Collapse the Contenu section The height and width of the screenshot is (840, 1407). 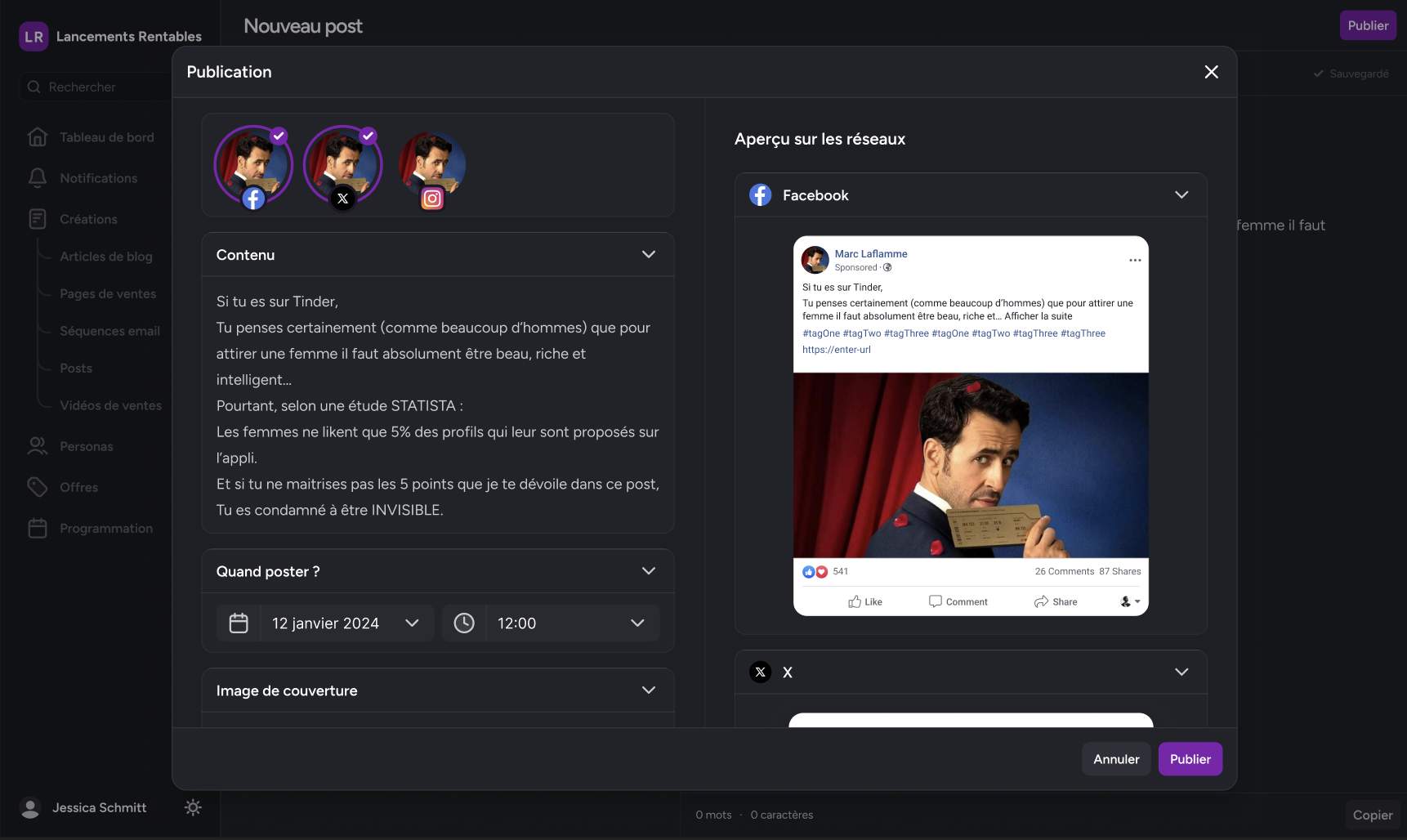coord(648,255)
